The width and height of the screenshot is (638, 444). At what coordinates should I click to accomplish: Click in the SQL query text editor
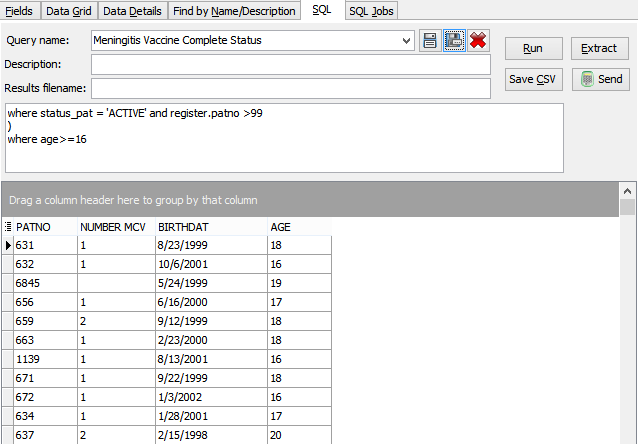click(x=284, y=138)
